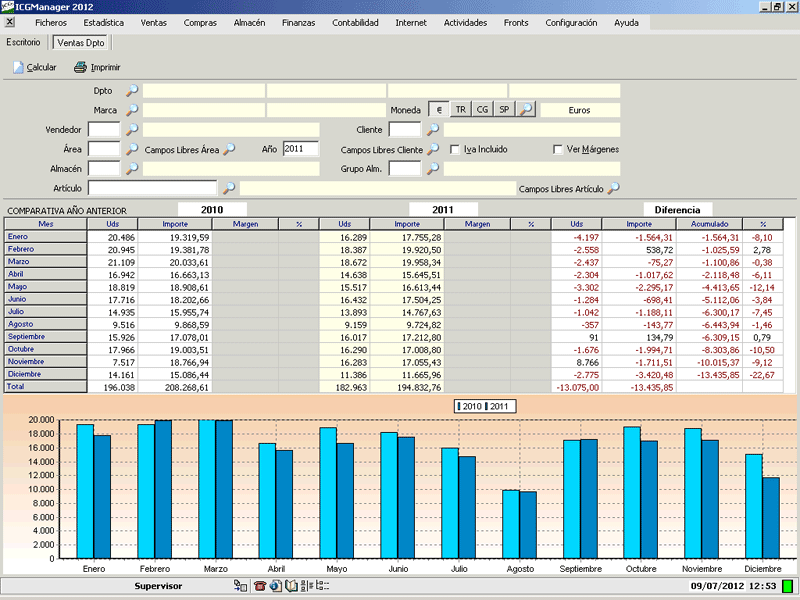Open the Configuración menu

point(571,22)
